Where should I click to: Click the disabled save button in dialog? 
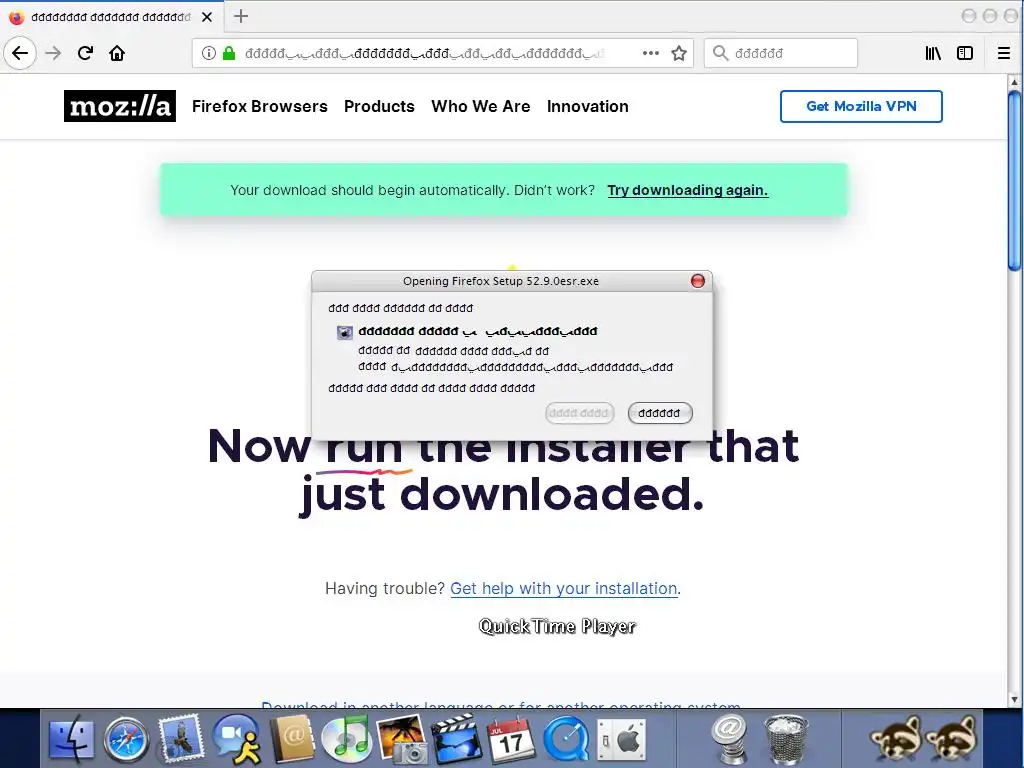tap(579, 413)
